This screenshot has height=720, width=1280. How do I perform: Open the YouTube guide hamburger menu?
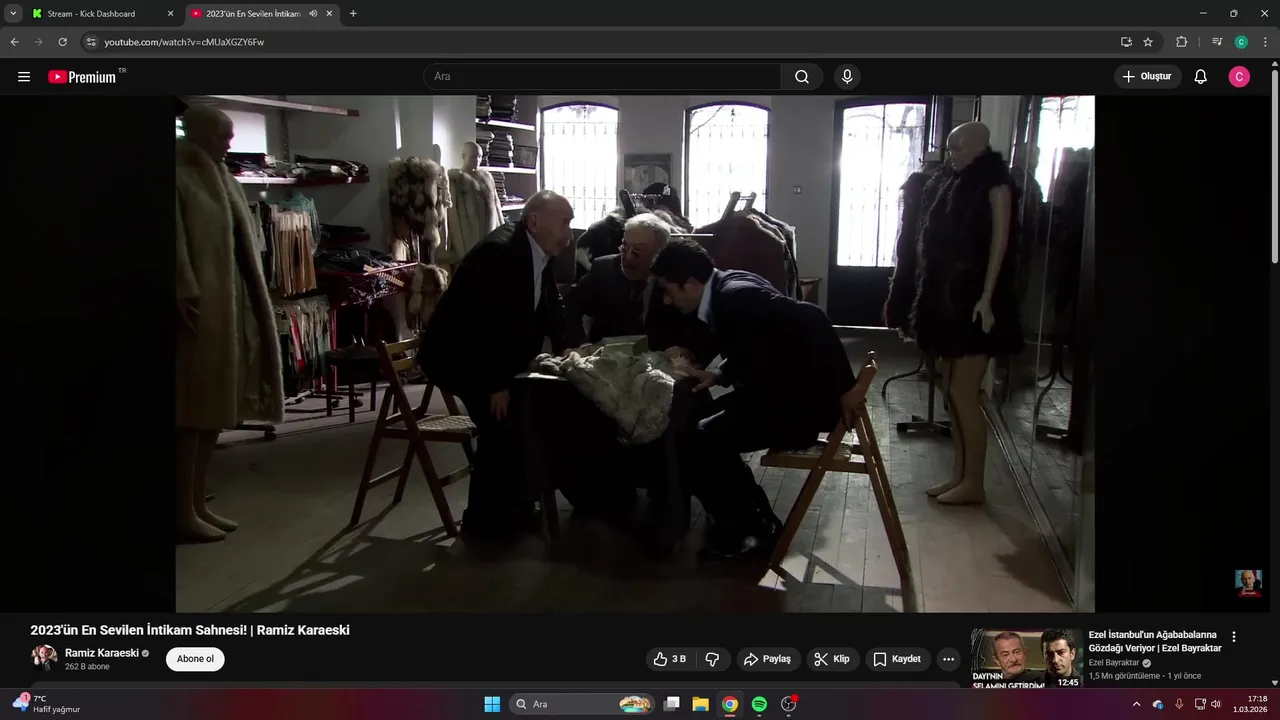(24, 77)
